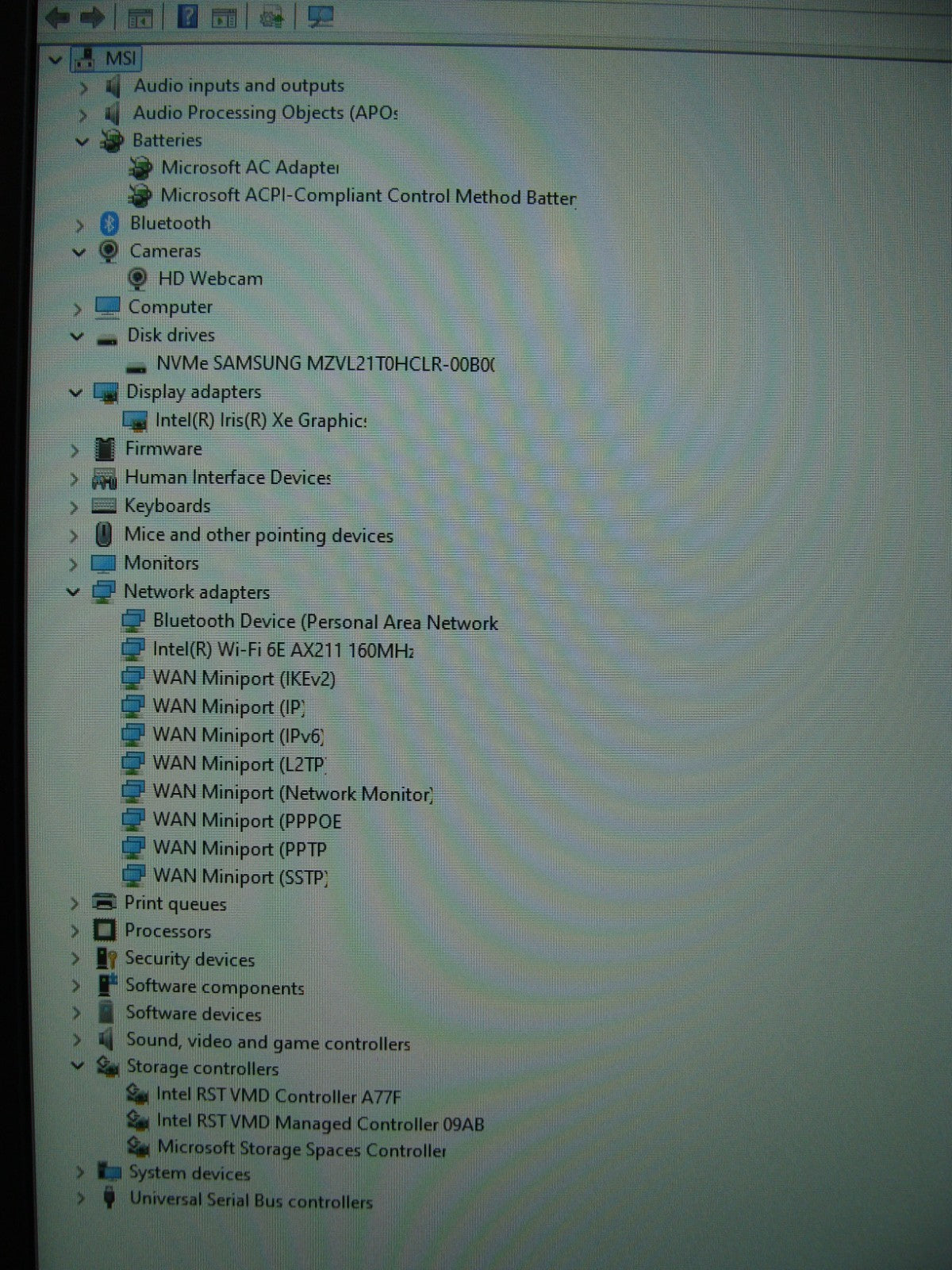Select Intel(R) Wi-Fi 6E AX211 adapter
Screen dimensions: 952x1270
coord(282,650)
